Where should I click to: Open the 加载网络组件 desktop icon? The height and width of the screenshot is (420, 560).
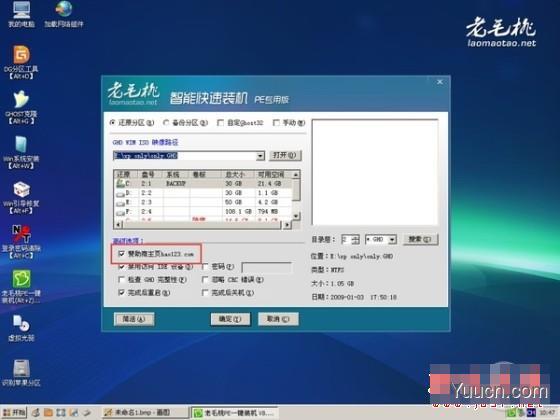(x=64, y=14)
